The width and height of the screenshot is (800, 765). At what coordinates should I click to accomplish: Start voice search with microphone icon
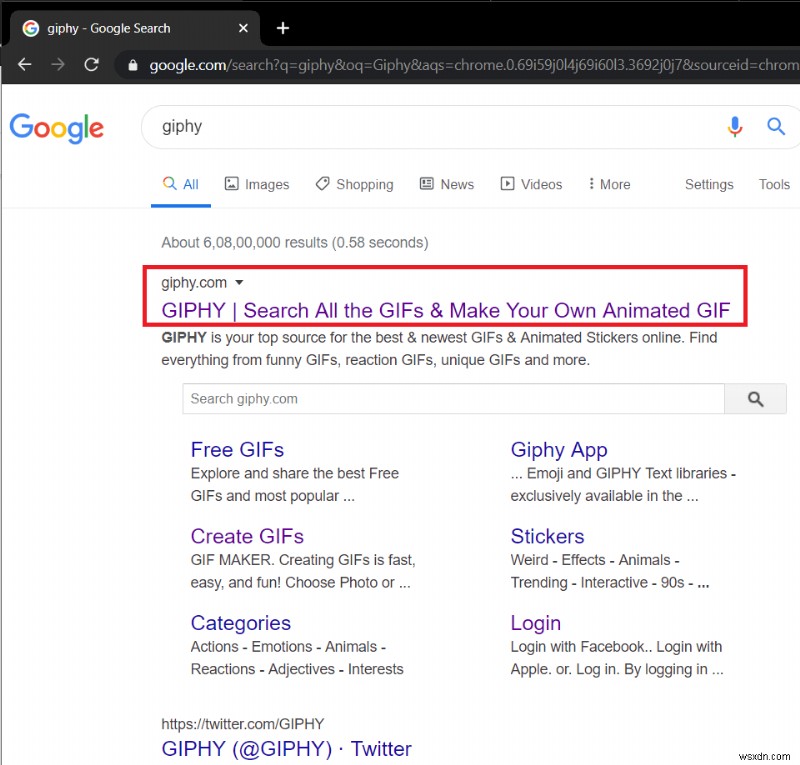tap(735, 127)
